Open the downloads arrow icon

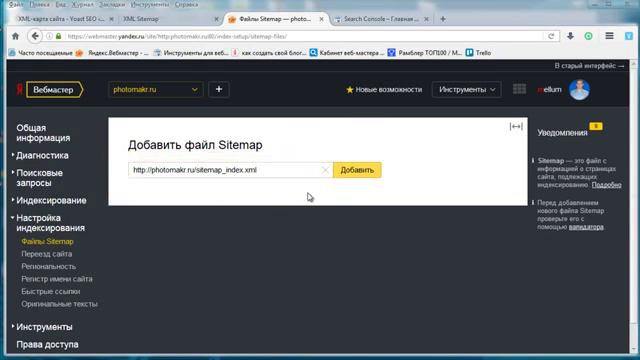(x=570, y=36)
